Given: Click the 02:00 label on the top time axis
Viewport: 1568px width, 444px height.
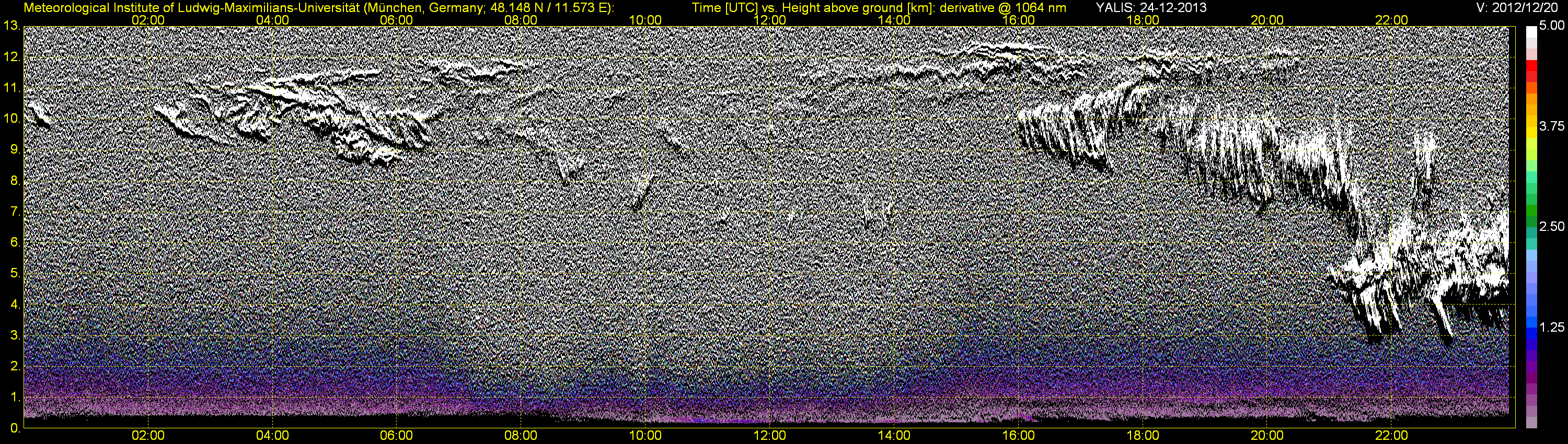Looking at the screenshot, I should click(148, 20).
